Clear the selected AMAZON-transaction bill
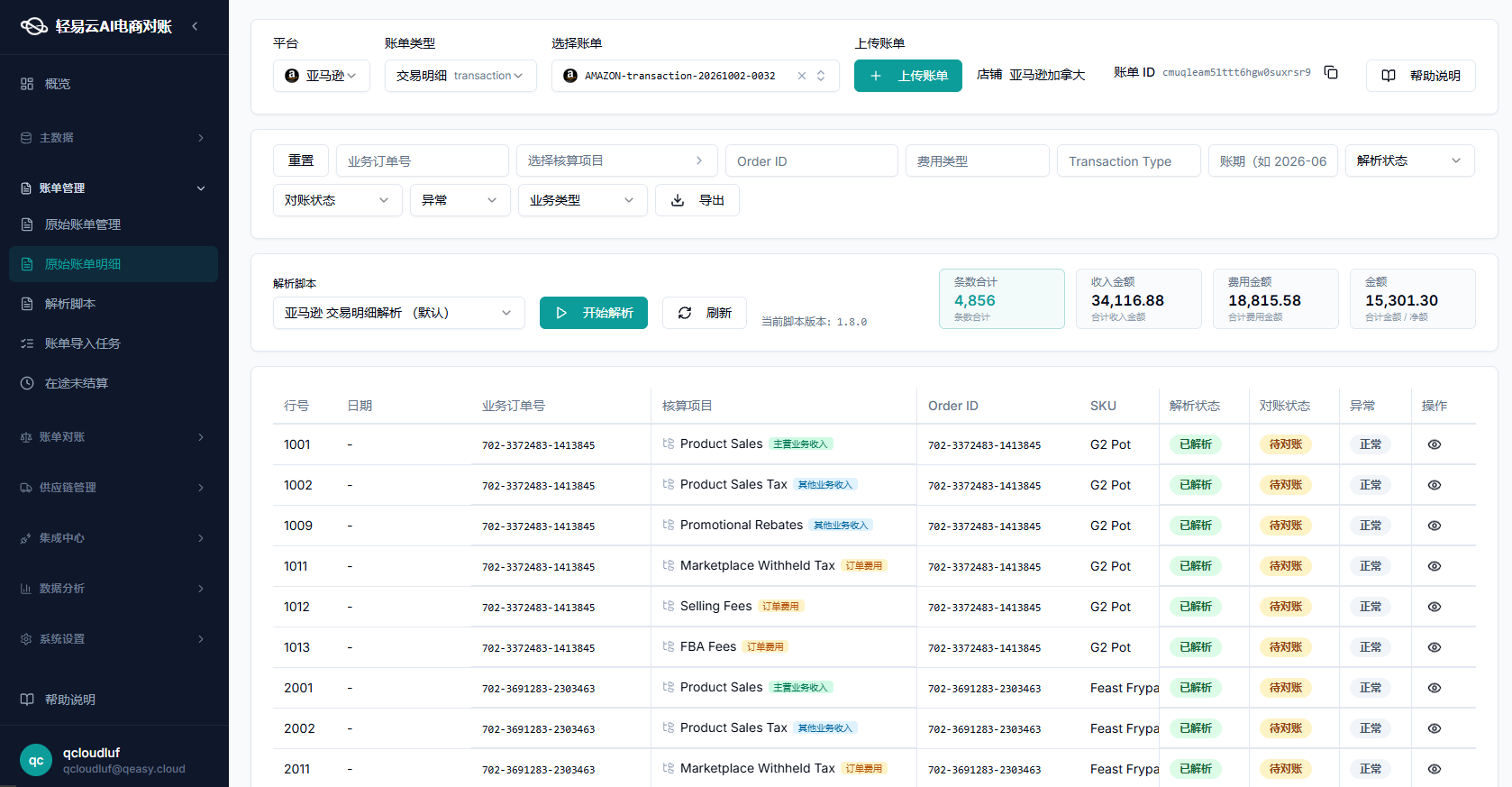The image size is (1512, 787). [802, 76]
